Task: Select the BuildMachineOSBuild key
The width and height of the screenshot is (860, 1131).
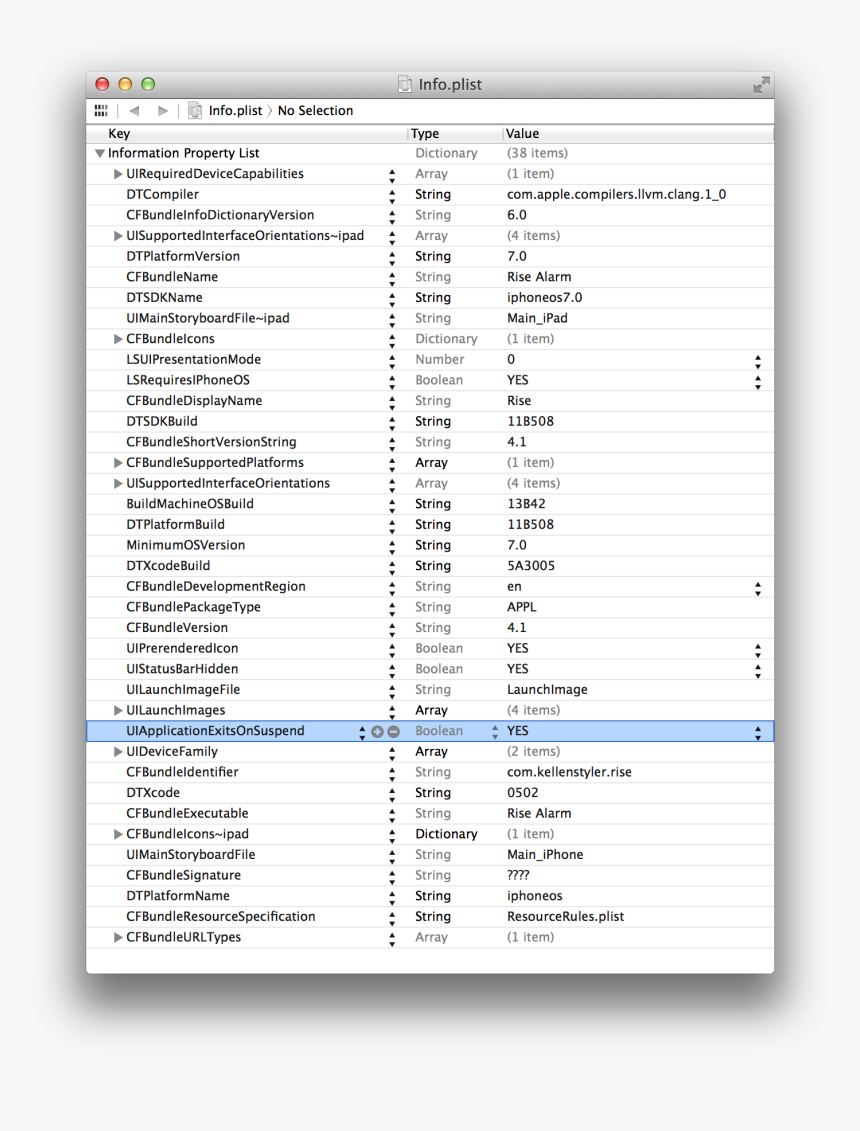Action: click(x=190, y=504)
